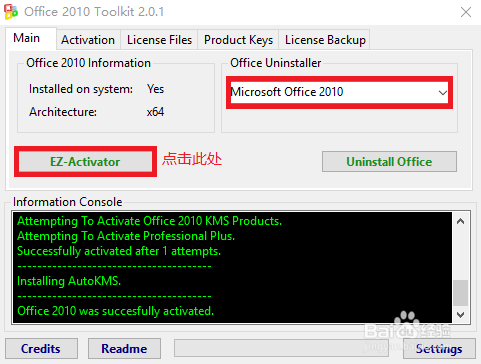
Task: Click the EZ-Activator button
Action: point(85,162)
